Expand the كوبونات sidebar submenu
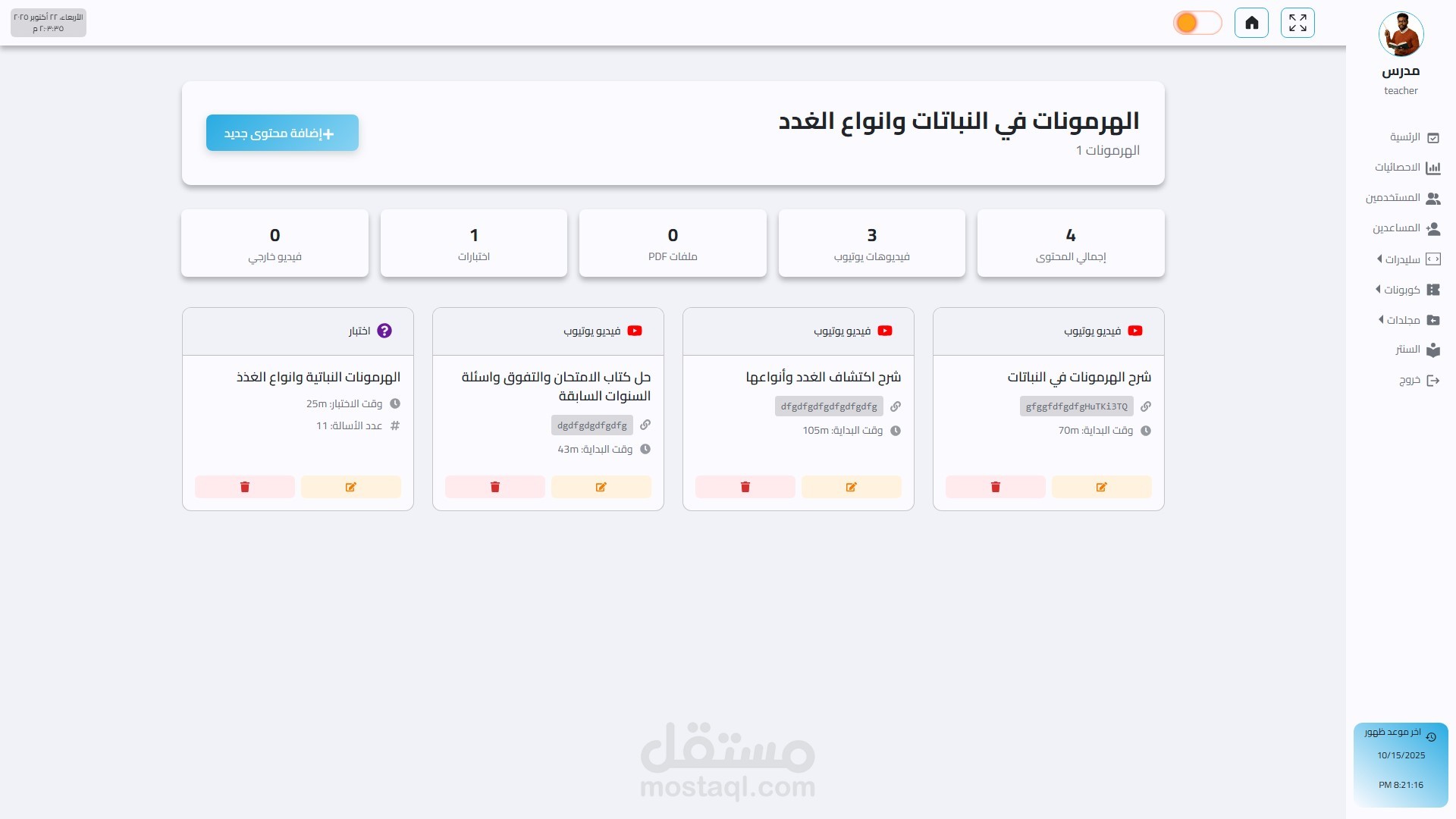The width and height of the screenshot is (1456, 819). (1401, 290)
